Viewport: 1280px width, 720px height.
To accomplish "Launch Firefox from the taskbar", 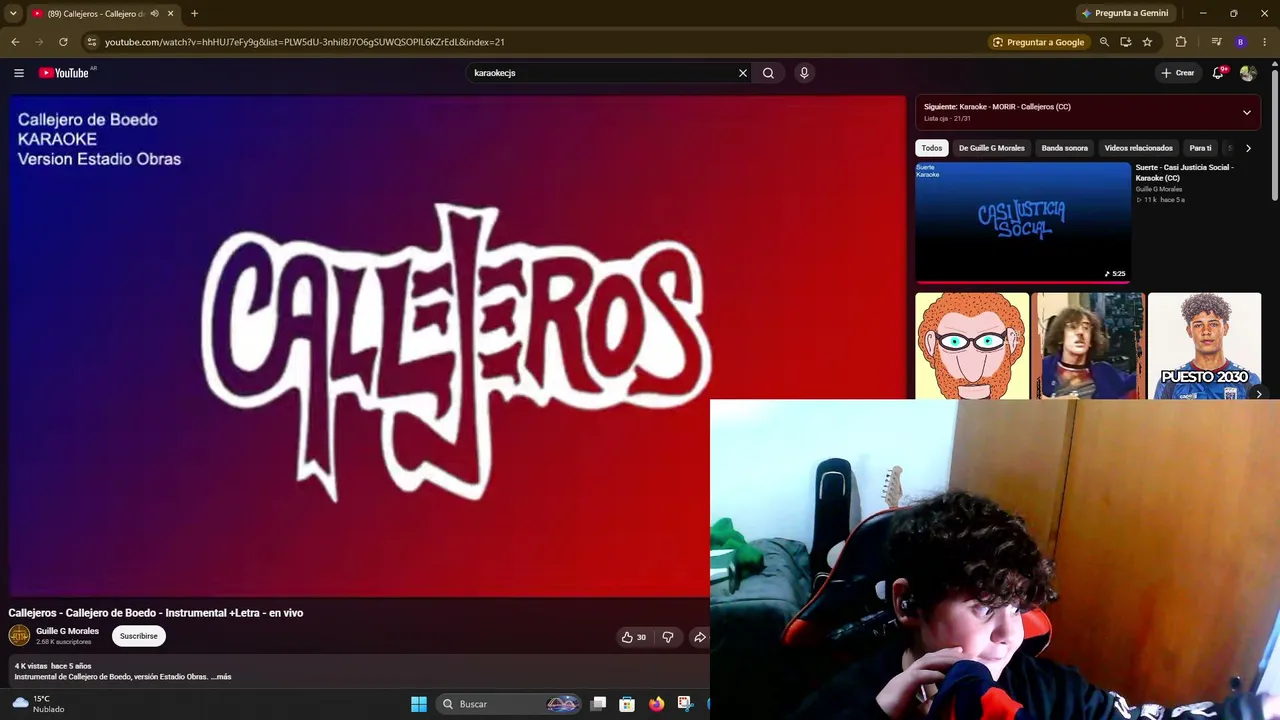I will tap(656, 704).
